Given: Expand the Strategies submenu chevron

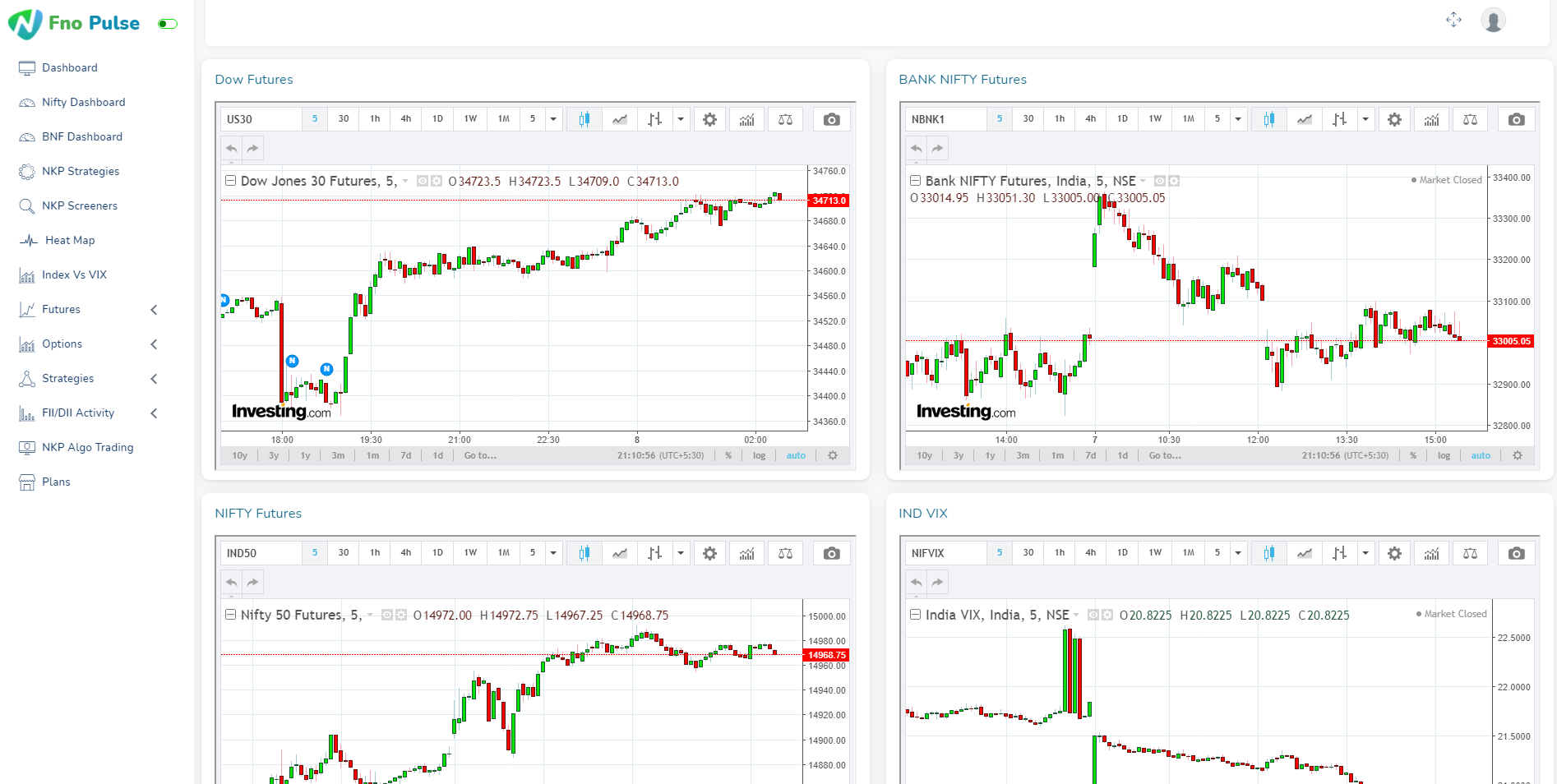Looking at the screenshot, I should [x=154, y=379].
